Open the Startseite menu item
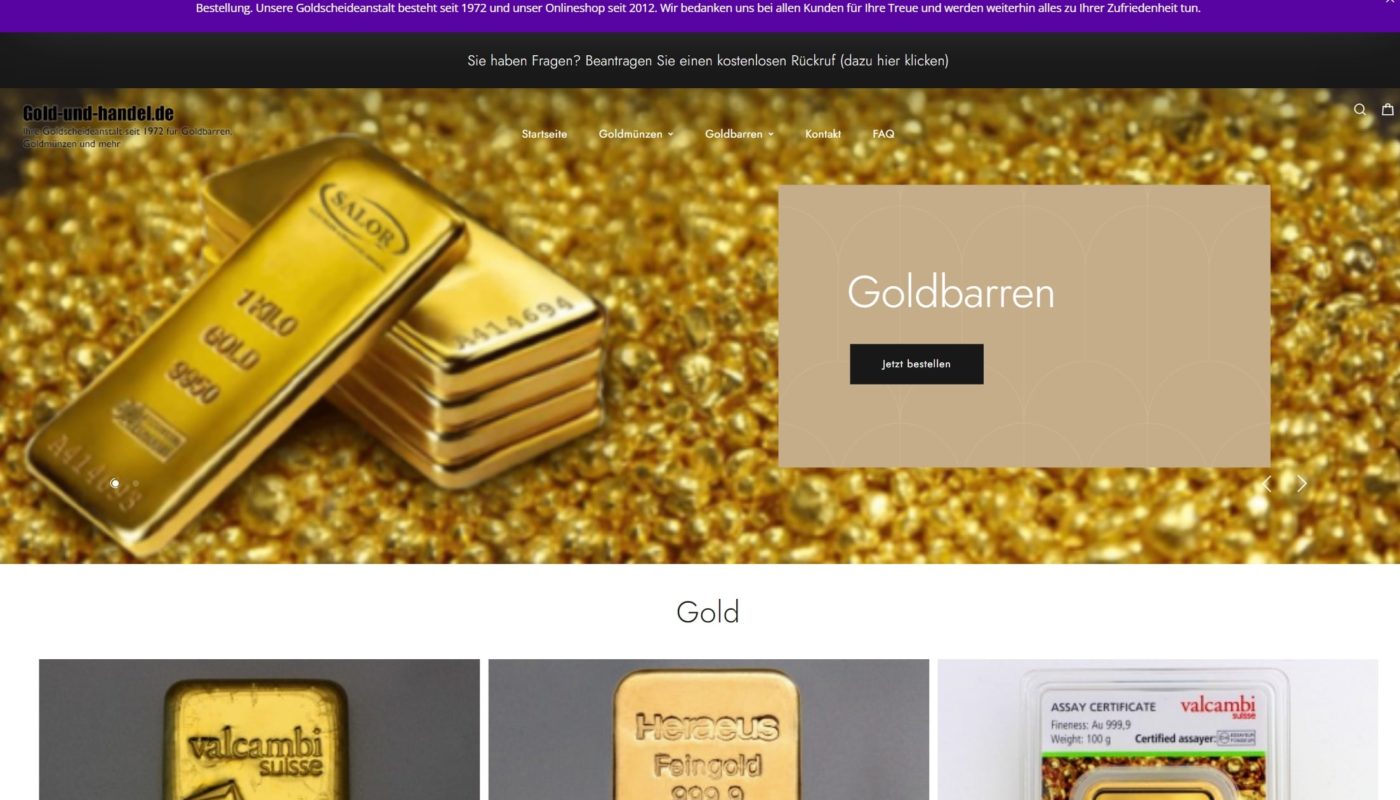The width and height of the screenshot is (1400, 800). (544, 134)
